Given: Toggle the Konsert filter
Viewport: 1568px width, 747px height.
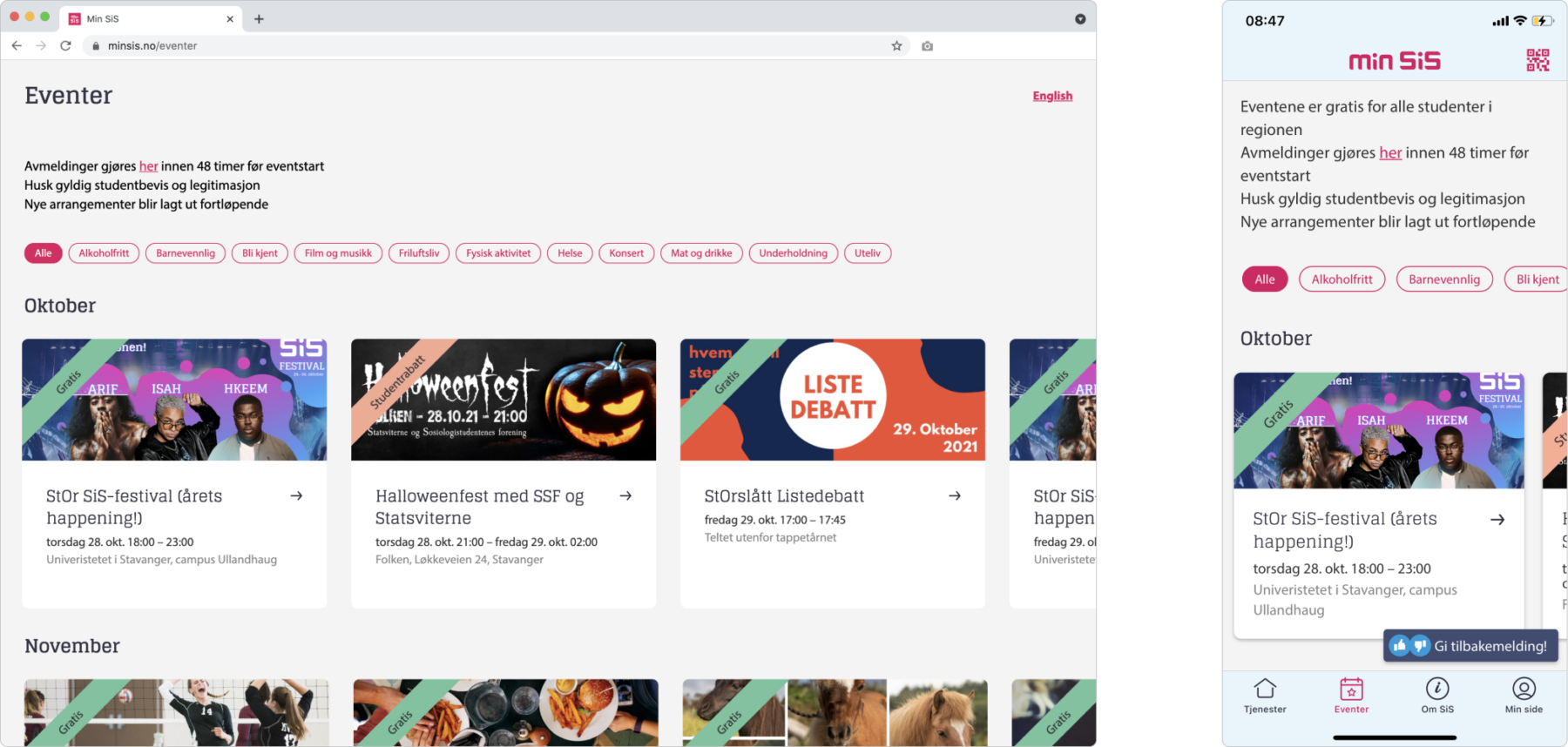Looking at the screenshot, I should tap(626, 253).
